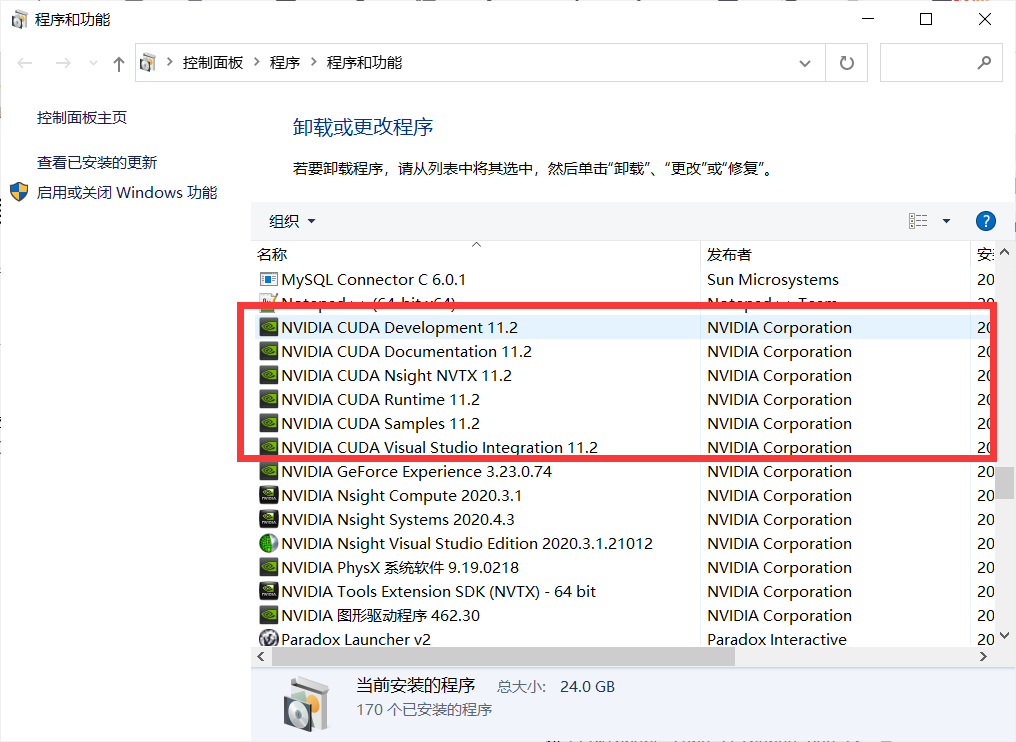Select the NVIDIA CUDA Development 11.2 icon
This screenshot has height=742, width=1016.
[x=268, y=327]
